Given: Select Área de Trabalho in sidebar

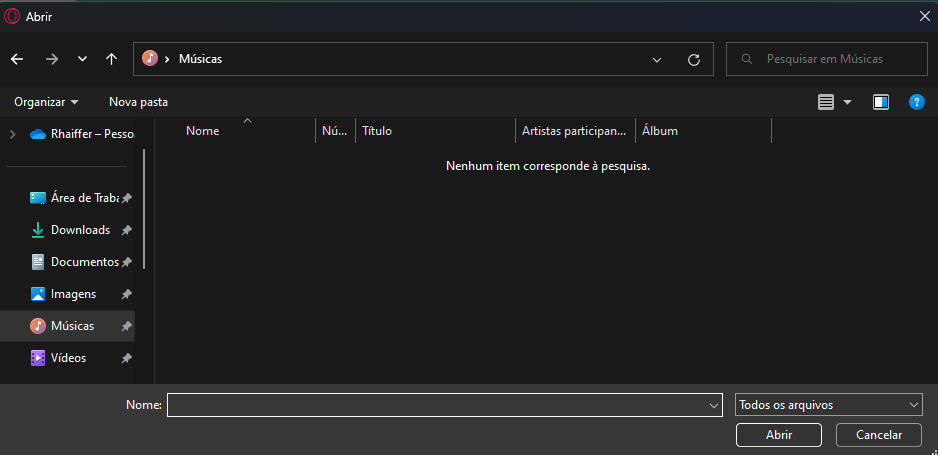Looking at the screenshot, I should [x=84, y=198].
